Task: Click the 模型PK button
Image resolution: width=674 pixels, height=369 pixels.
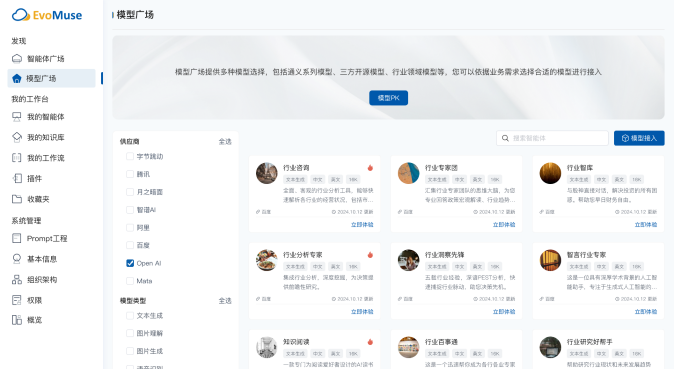Action: pos(389,98)
